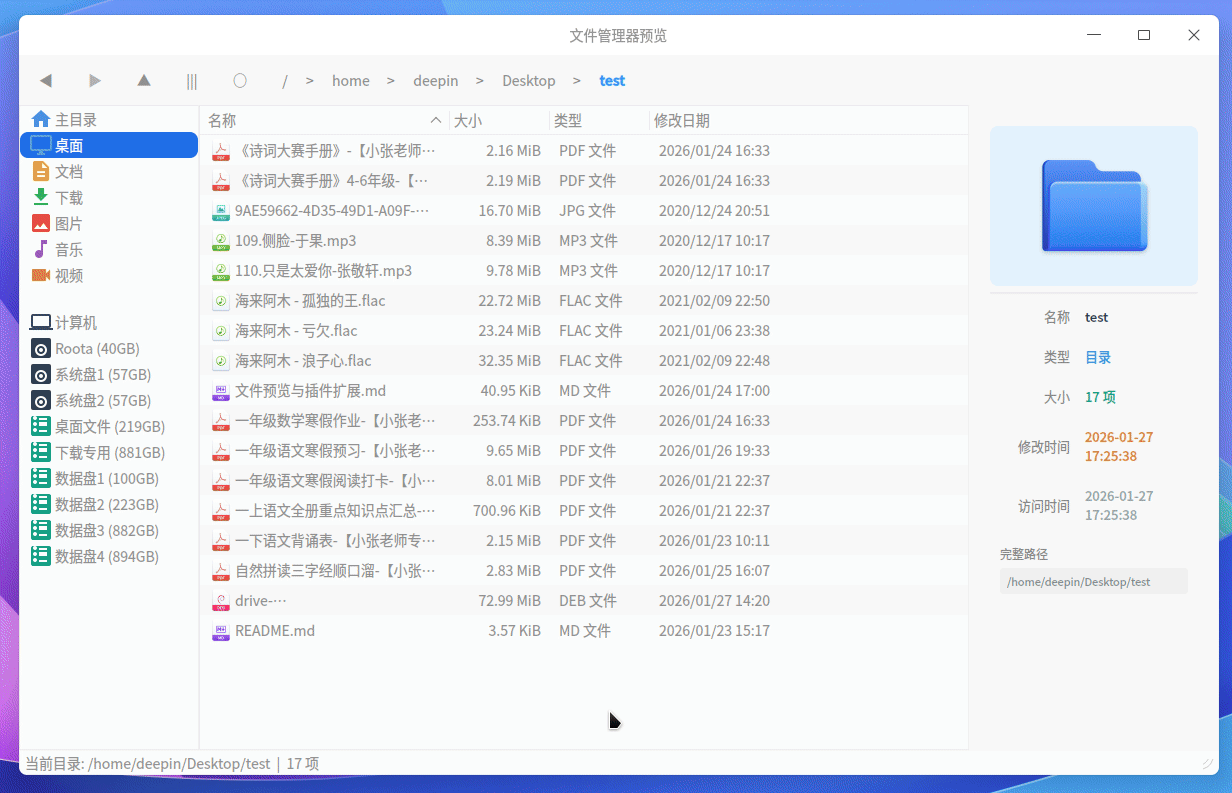1232x793 pixels.
Task: Click the test breadcrumb
Action: (612, 81)
